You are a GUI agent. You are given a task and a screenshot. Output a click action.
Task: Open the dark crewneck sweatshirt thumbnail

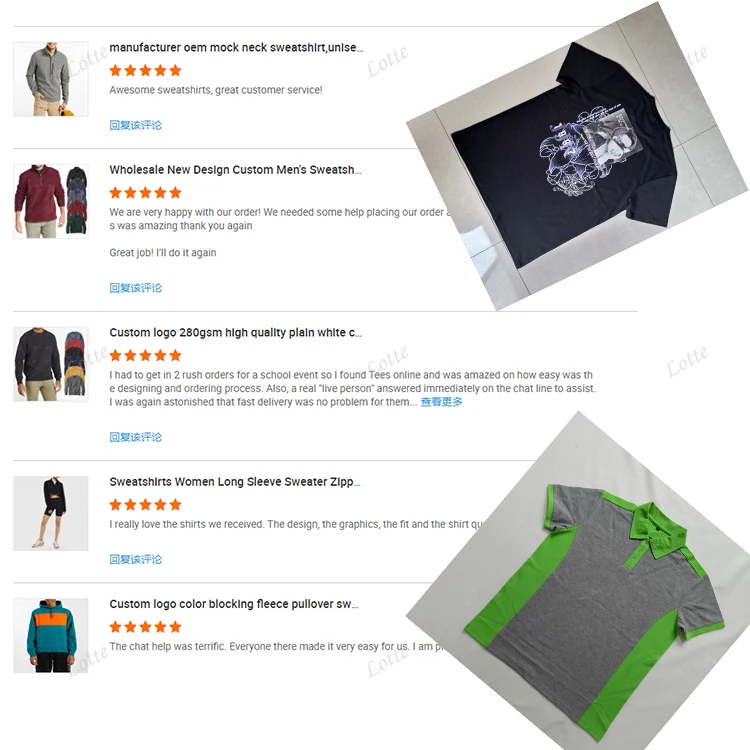51,364
